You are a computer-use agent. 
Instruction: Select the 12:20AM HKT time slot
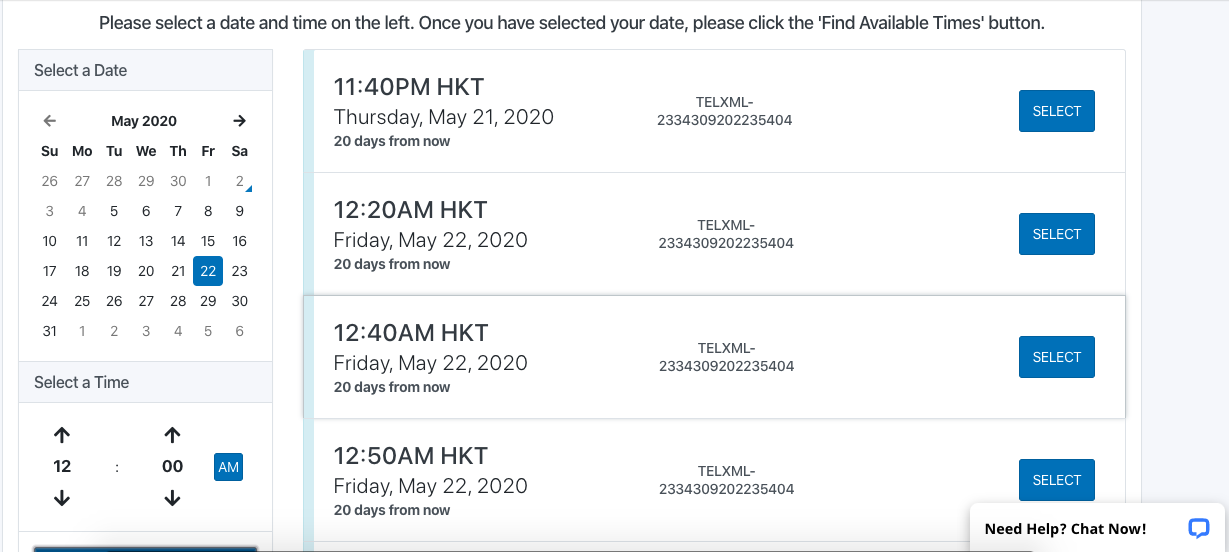(1056, 234)
